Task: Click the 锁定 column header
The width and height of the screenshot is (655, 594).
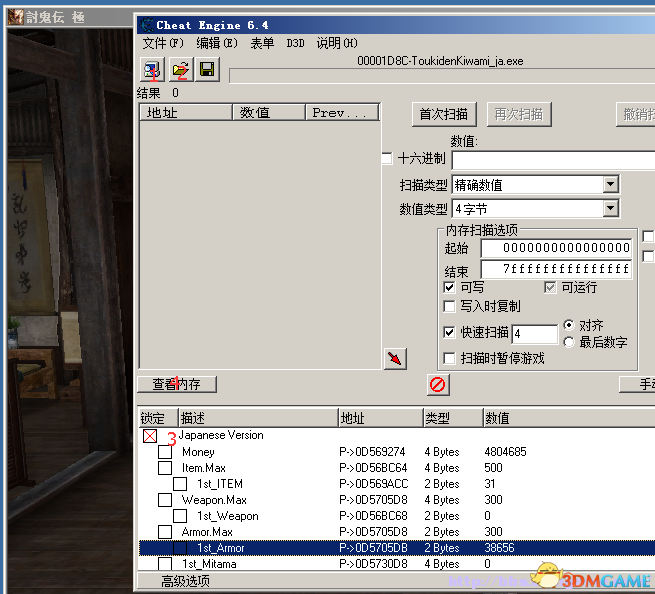Action: pos(158,418)
